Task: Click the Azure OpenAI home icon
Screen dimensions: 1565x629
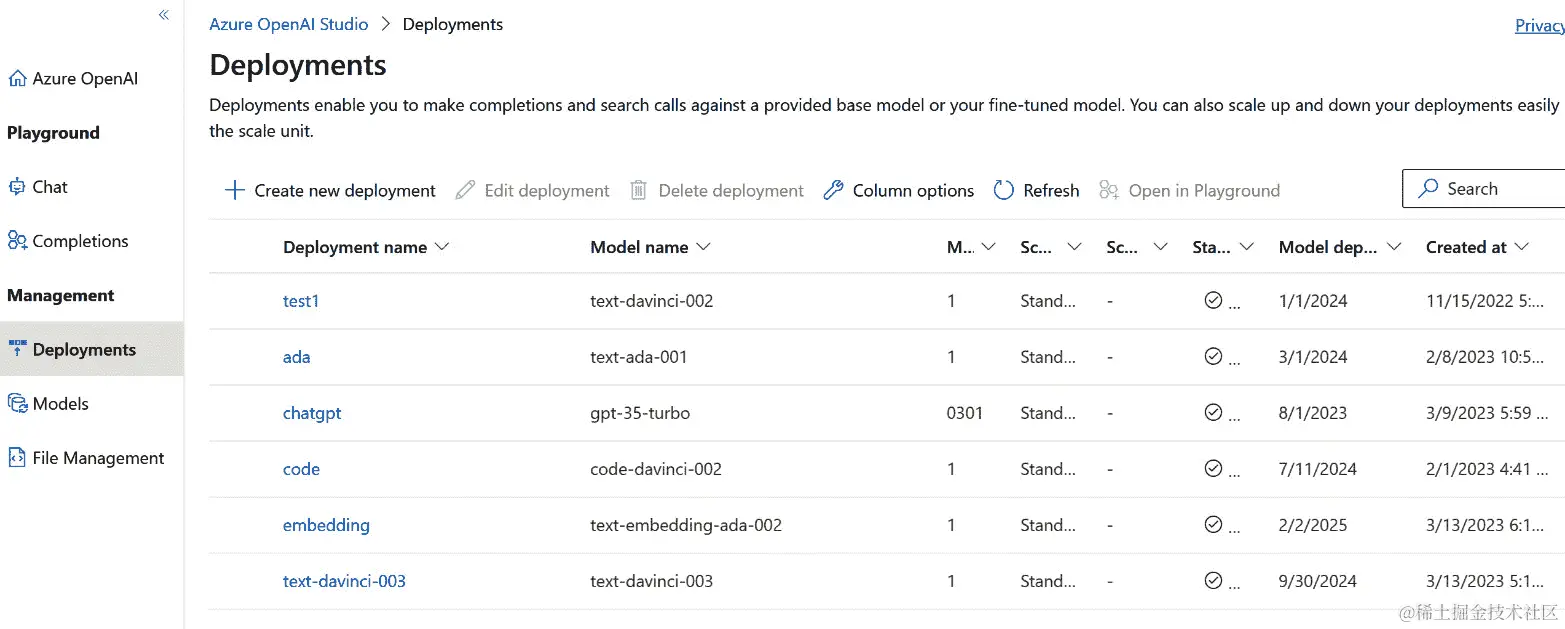Action: (x=17, y=79)
